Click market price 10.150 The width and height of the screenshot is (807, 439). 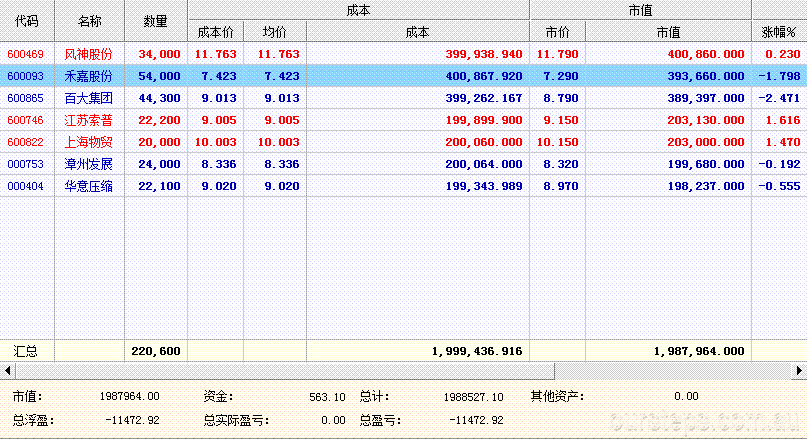pos(557,142)
